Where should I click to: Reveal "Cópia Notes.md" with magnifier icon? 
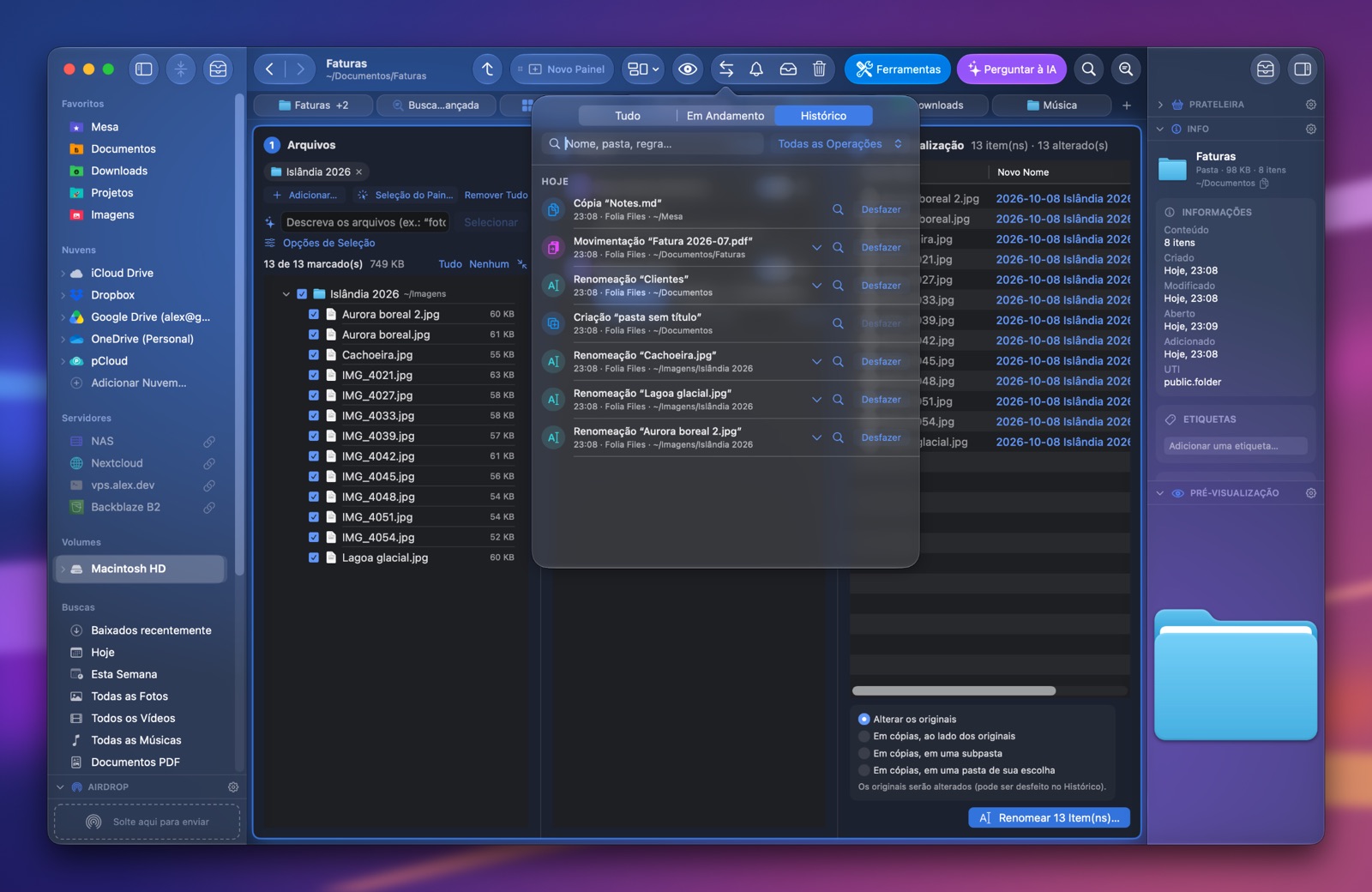pyautogui.click(x=838, y=209)
